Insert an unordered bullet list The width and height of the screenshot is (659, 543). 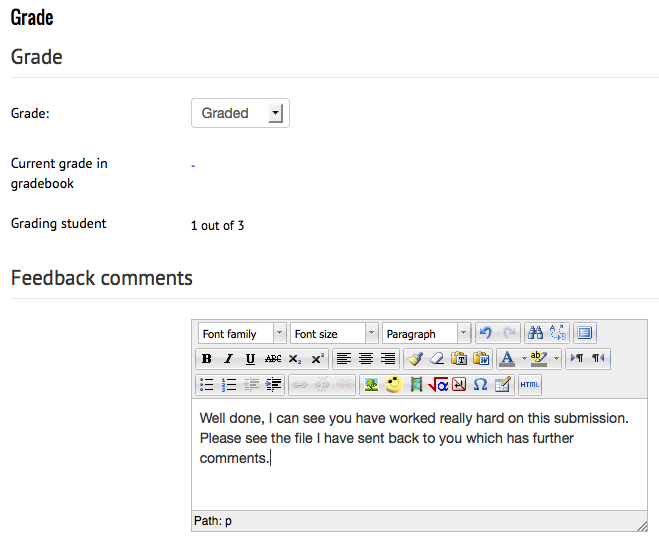click(206, 384)
